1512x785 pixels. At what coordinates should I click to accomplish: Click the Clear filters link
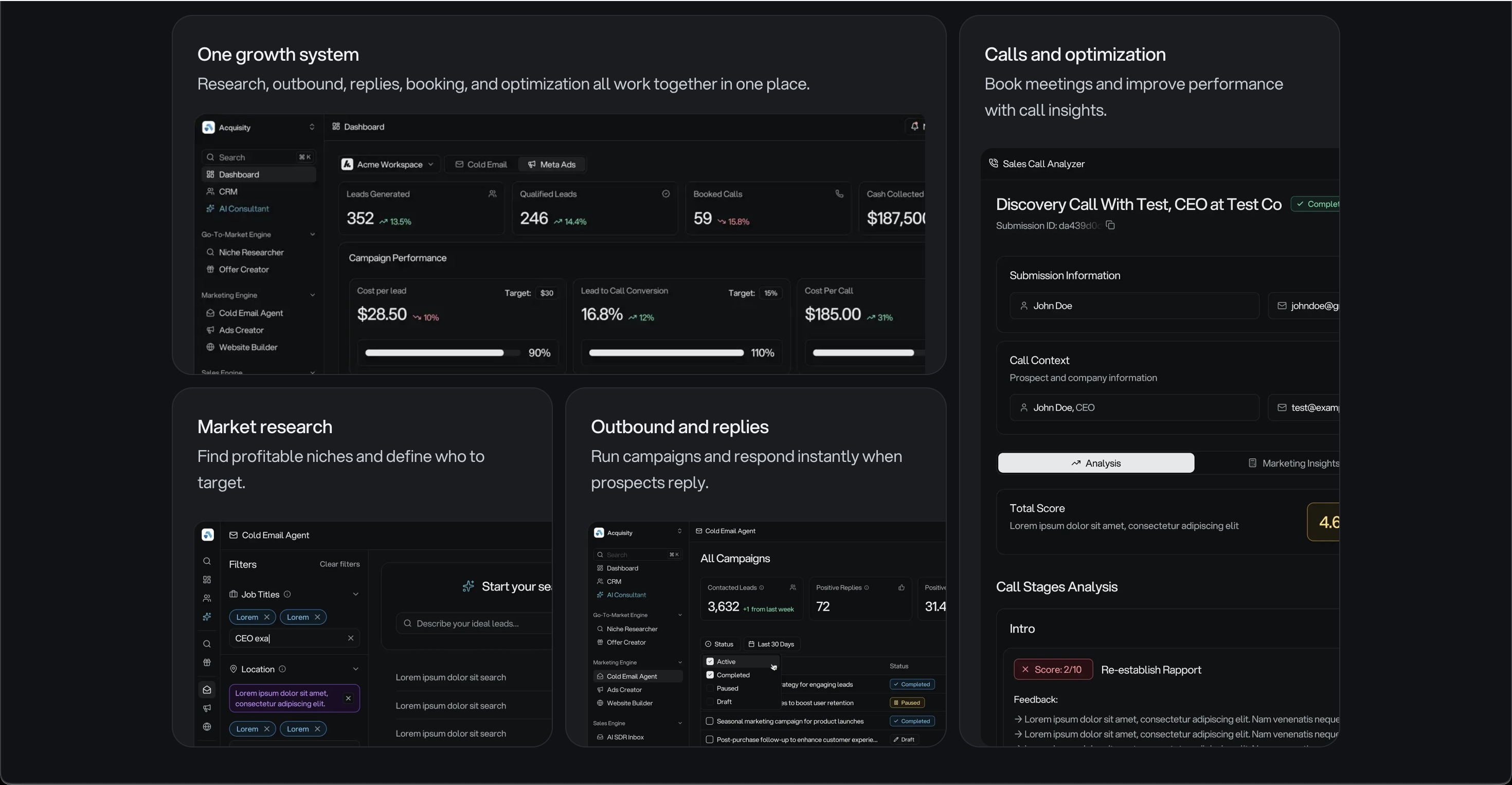coord(339,564)
